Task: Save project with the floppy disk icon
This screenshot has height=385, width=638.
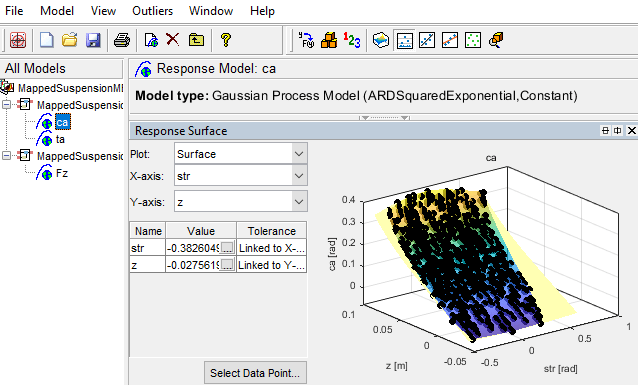Action: [x=93, y=40]
